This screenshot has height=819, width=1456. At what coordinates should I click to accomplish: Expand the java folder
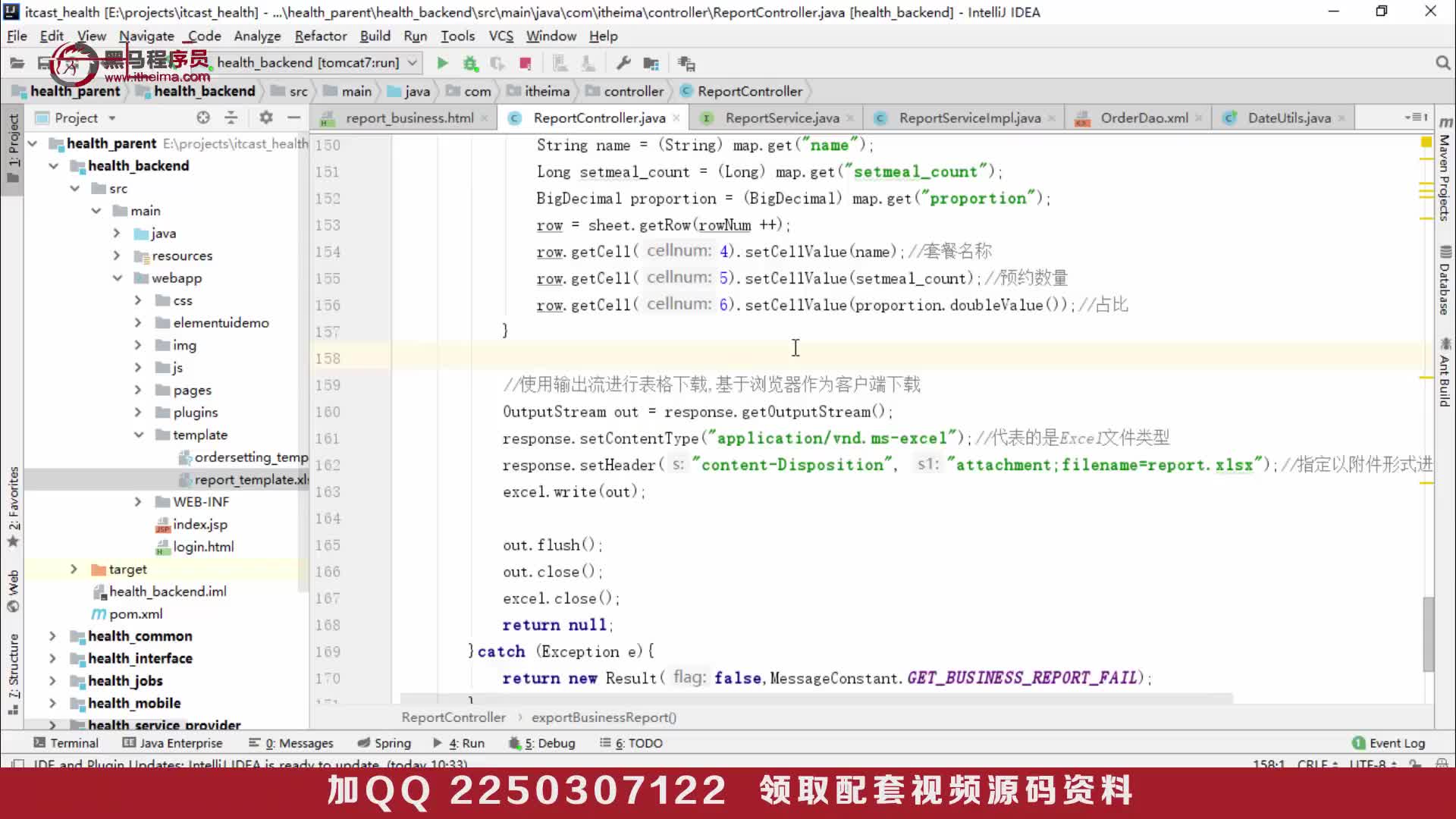(x=118, y=234)
